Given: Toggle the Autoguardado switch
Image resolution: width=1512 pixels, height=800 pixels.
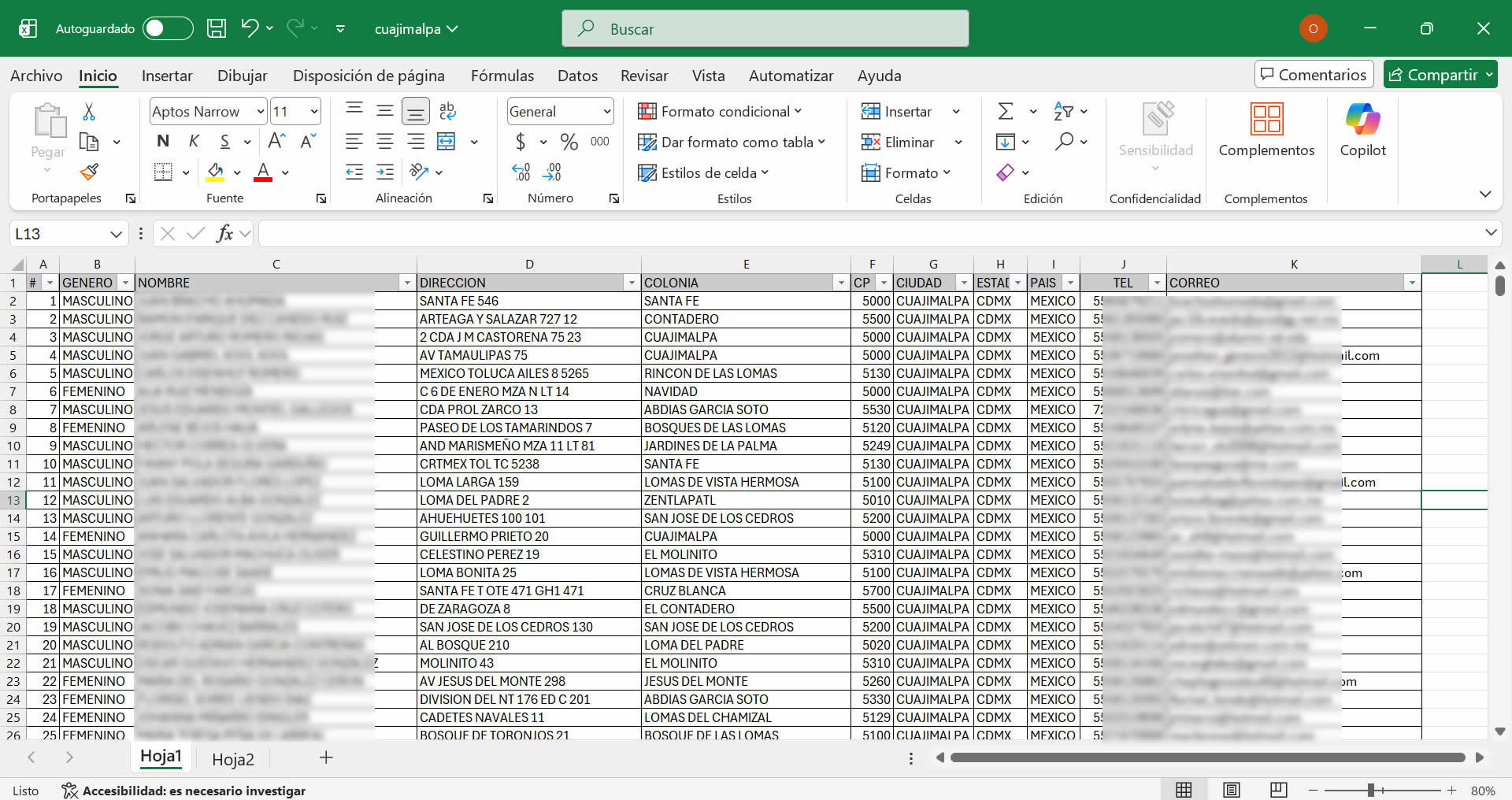Looking at the screenshot, I should 168,28.
